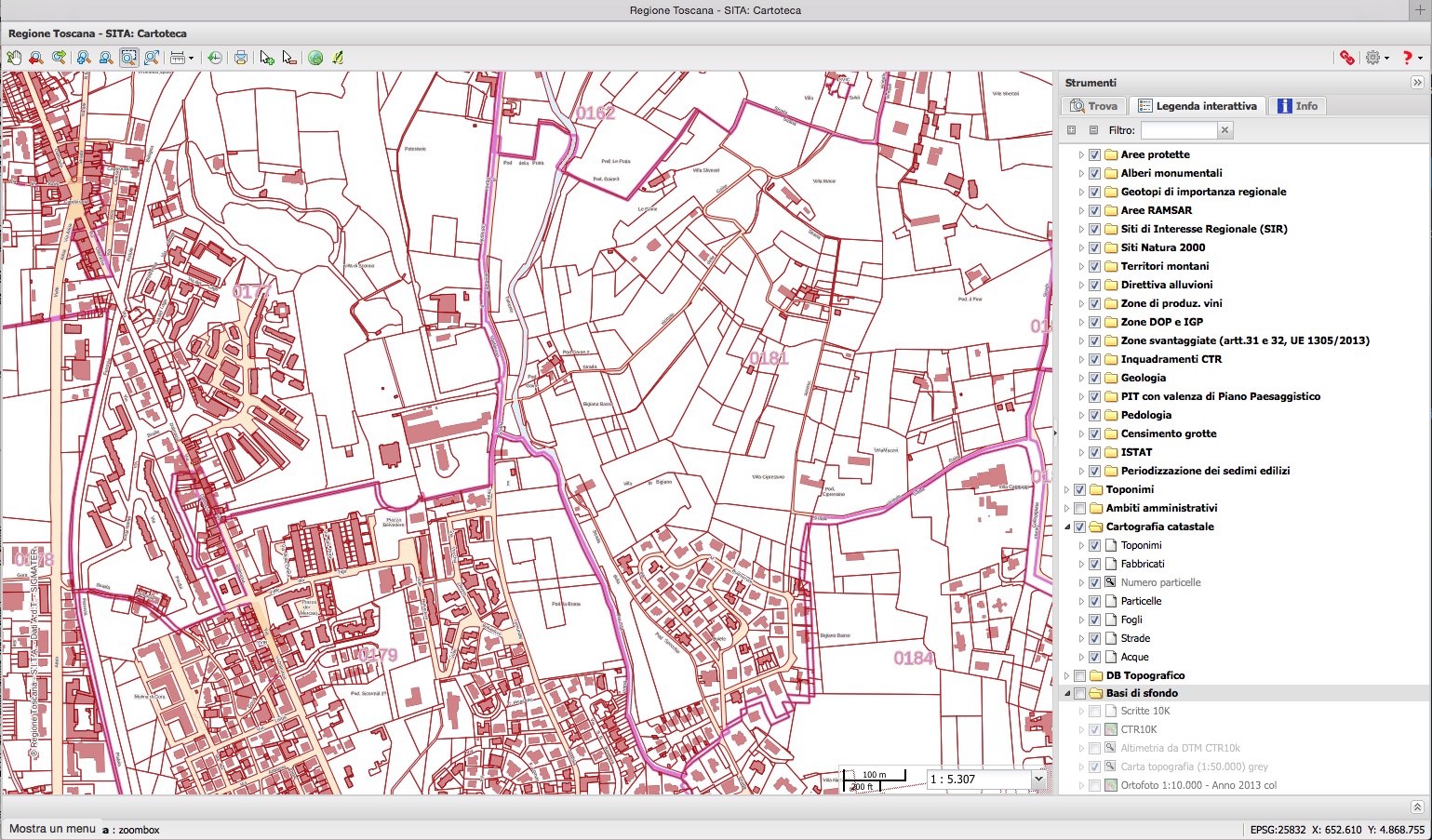The height and width of the screenshot is (840, 1432).
Task: Open the Info tab
Action: 1297,106
